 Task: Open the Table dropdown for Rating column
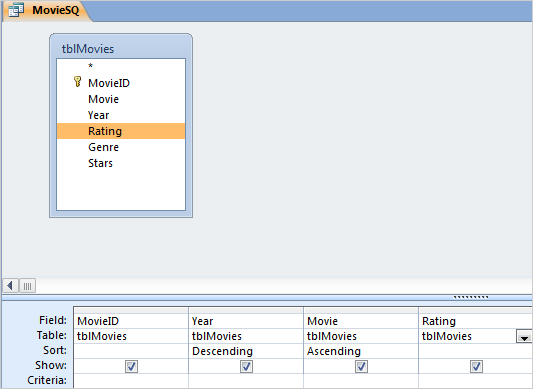(x=524, y=336)
